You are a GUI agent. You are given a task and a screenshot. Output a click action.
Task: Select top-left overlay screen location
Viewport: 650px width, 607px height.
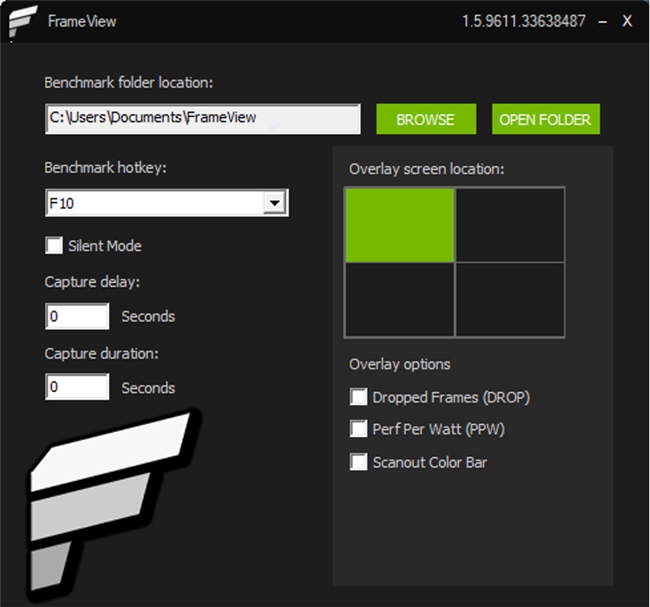(x=400, y=225)
